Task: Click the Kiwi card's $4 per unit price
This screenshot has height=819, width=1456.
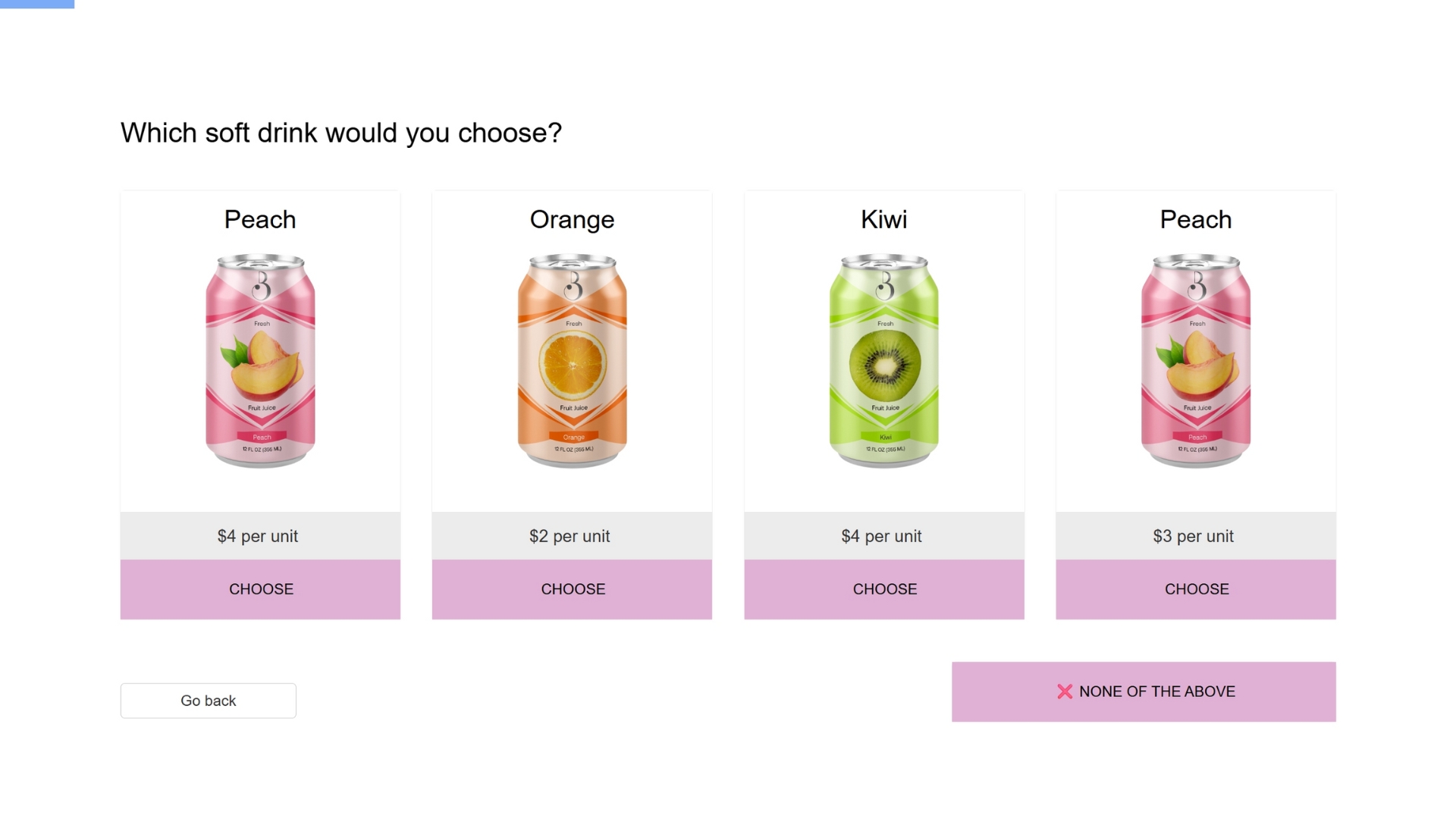Action: 881,536
